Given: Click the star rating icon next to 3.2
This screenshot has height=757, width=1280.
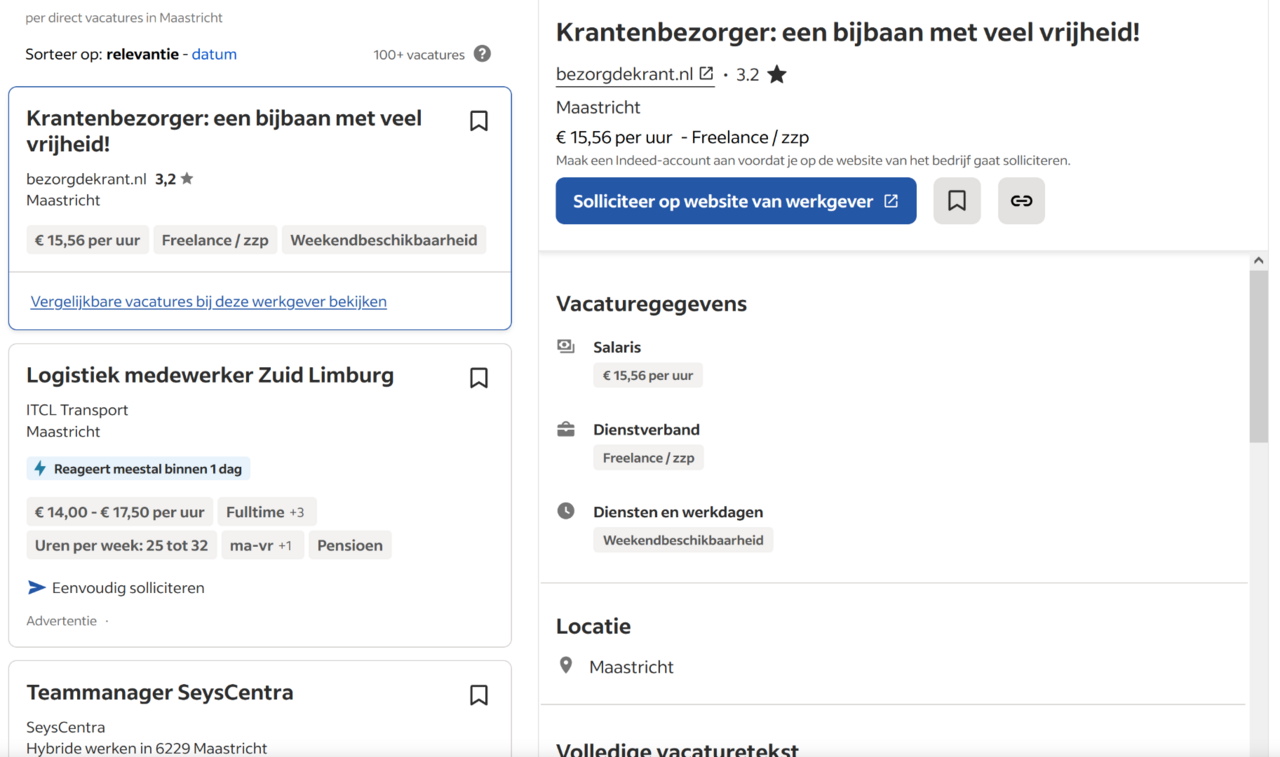Looking at the screenshot, I should pyautogui.click(x=777, y=75).
